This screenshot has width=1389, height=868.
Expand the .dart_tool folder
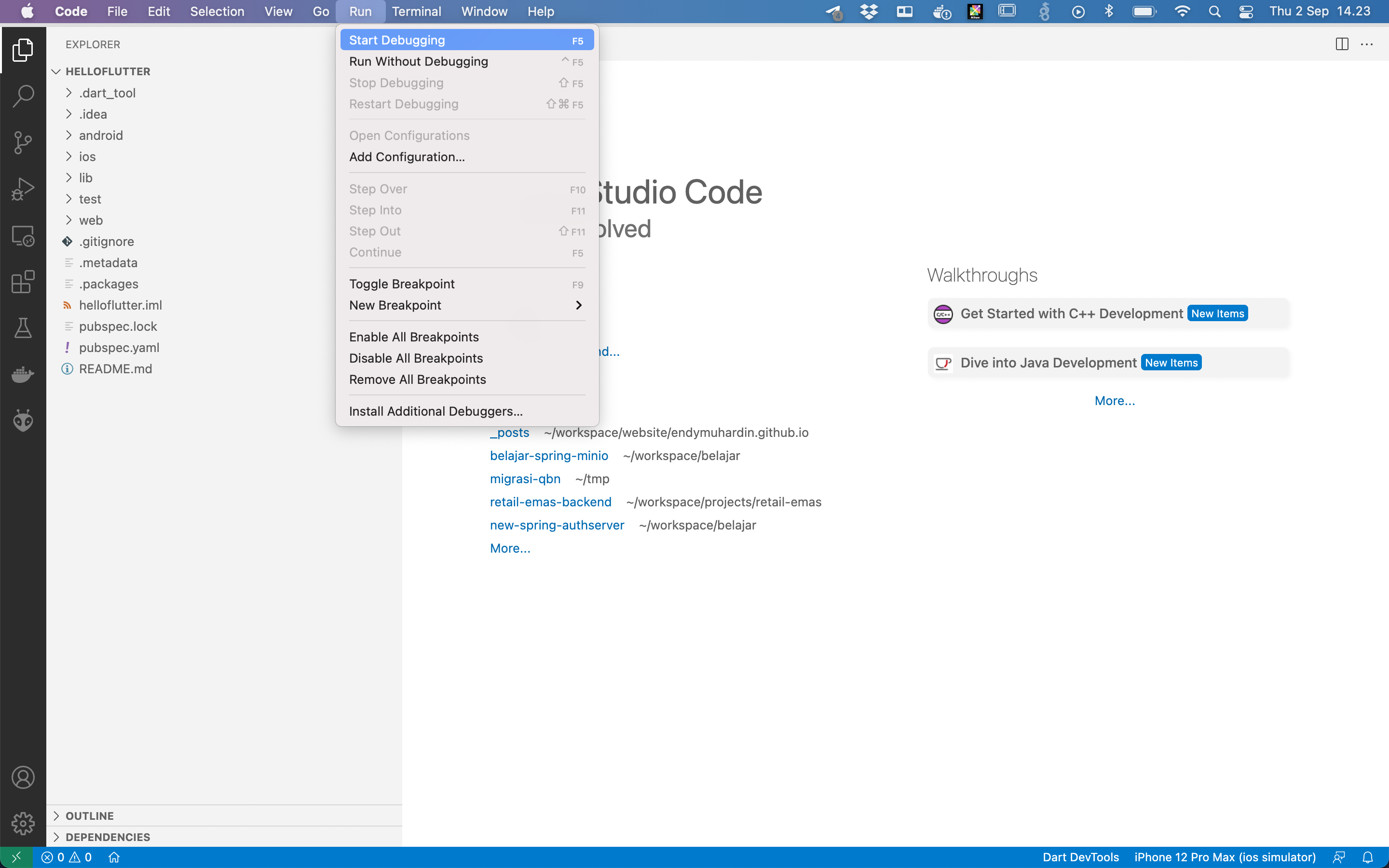tap(107, 93)
